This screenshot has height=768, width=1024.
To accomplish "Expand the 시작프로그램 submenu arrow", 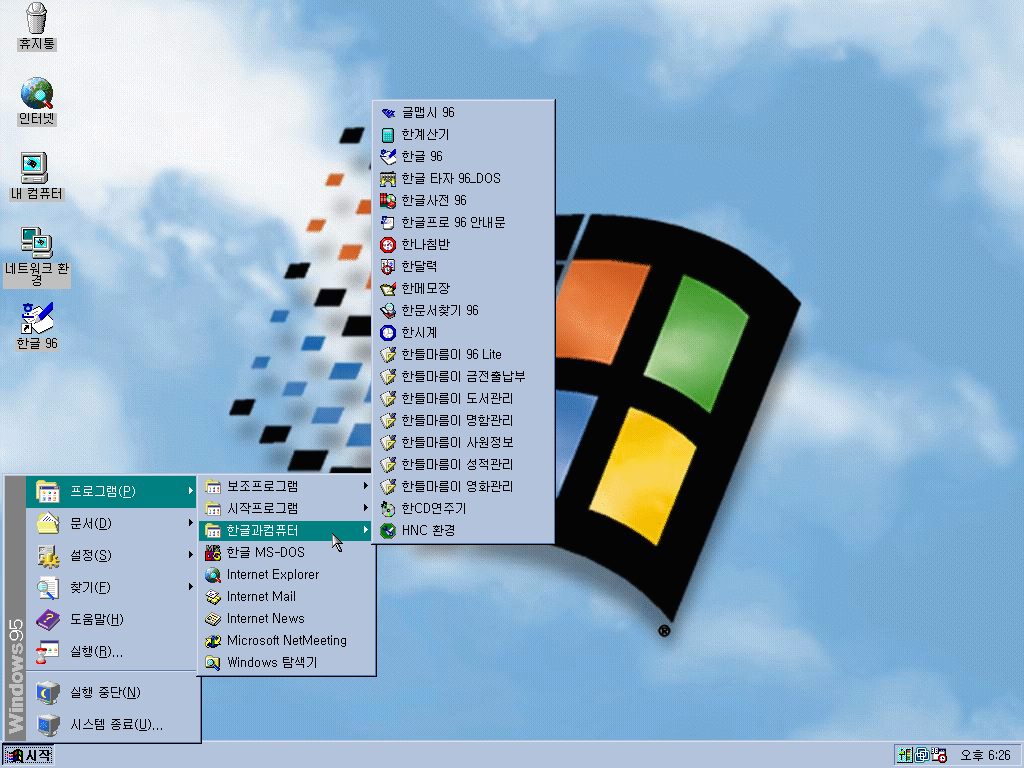I will 365,507.
